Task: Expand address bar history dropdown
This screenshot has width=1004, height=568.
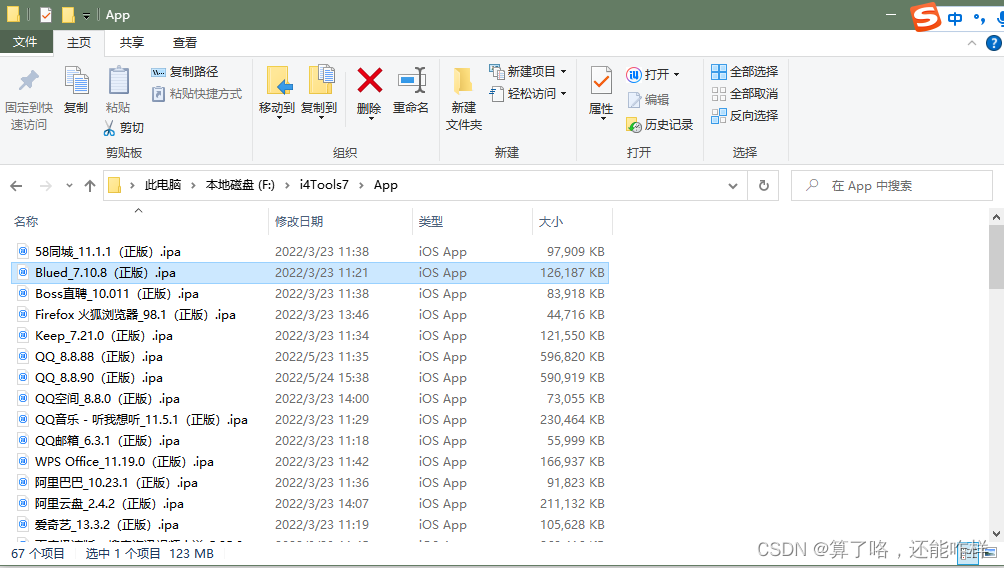Action: 733,186
